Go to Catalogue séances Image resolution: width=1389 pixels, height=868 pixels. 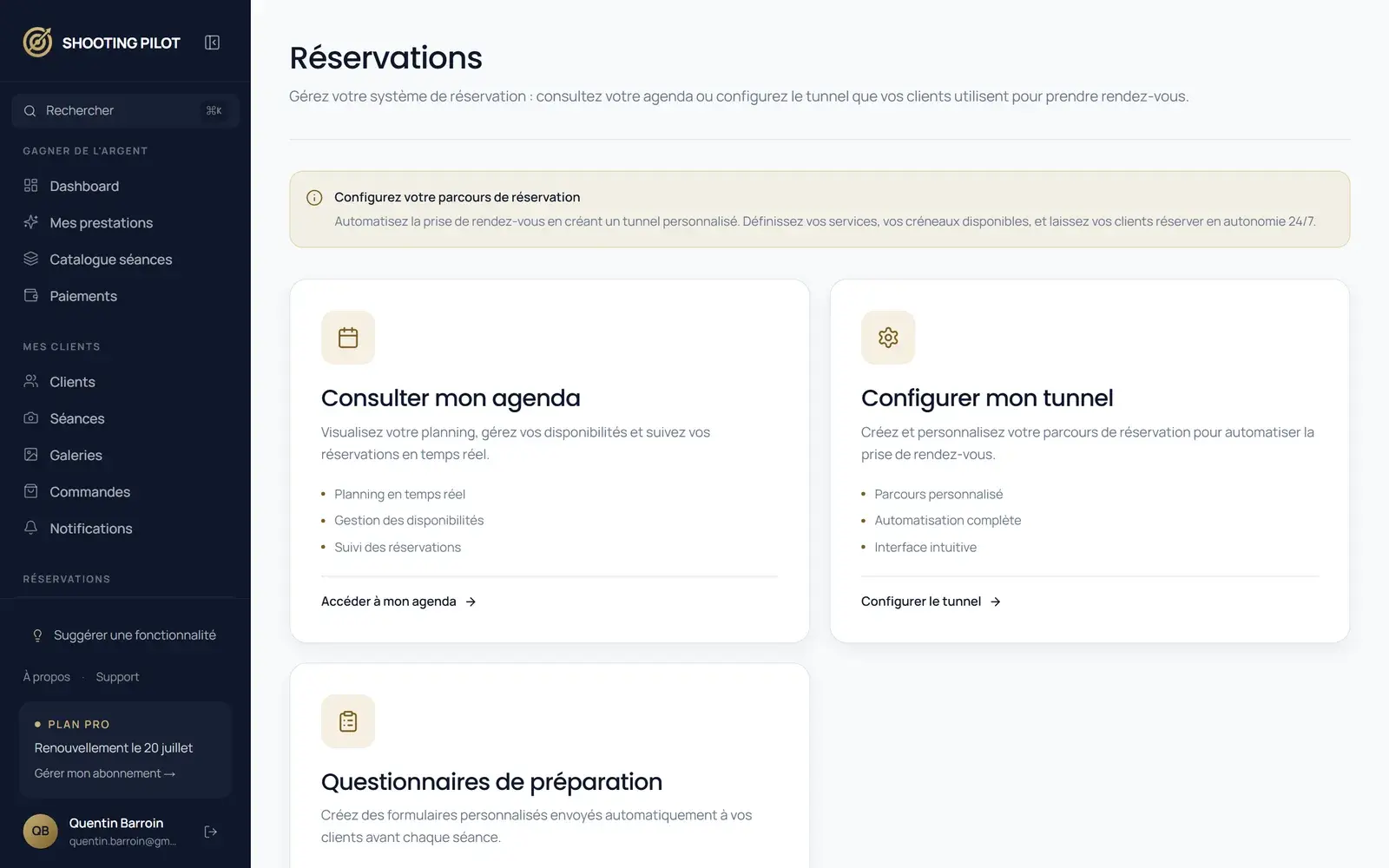[x=110, y=260]
